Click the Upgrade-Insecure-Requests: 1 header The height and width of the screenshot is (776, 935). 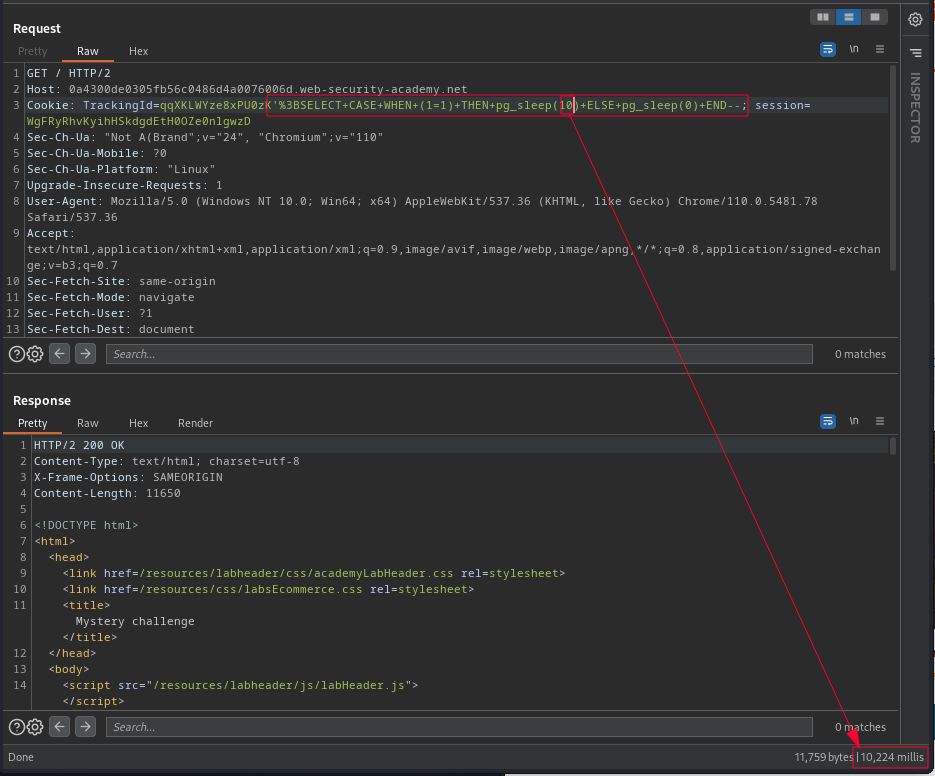point(125,186)
